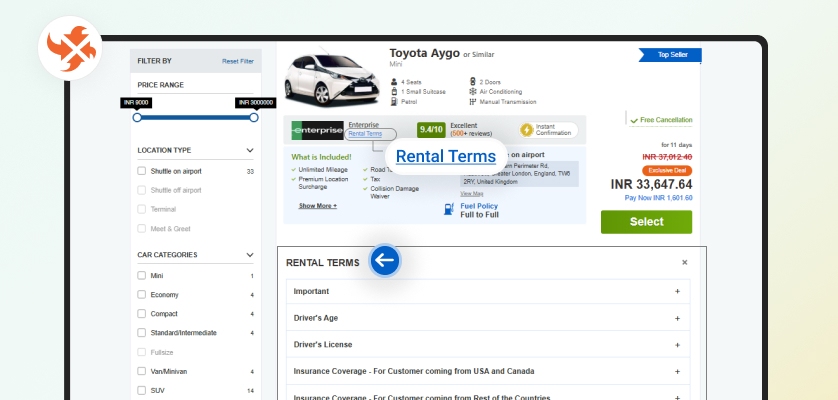Click the 2 Doors icon
This screenshot has height=400, width=838.
click(472, 82)
